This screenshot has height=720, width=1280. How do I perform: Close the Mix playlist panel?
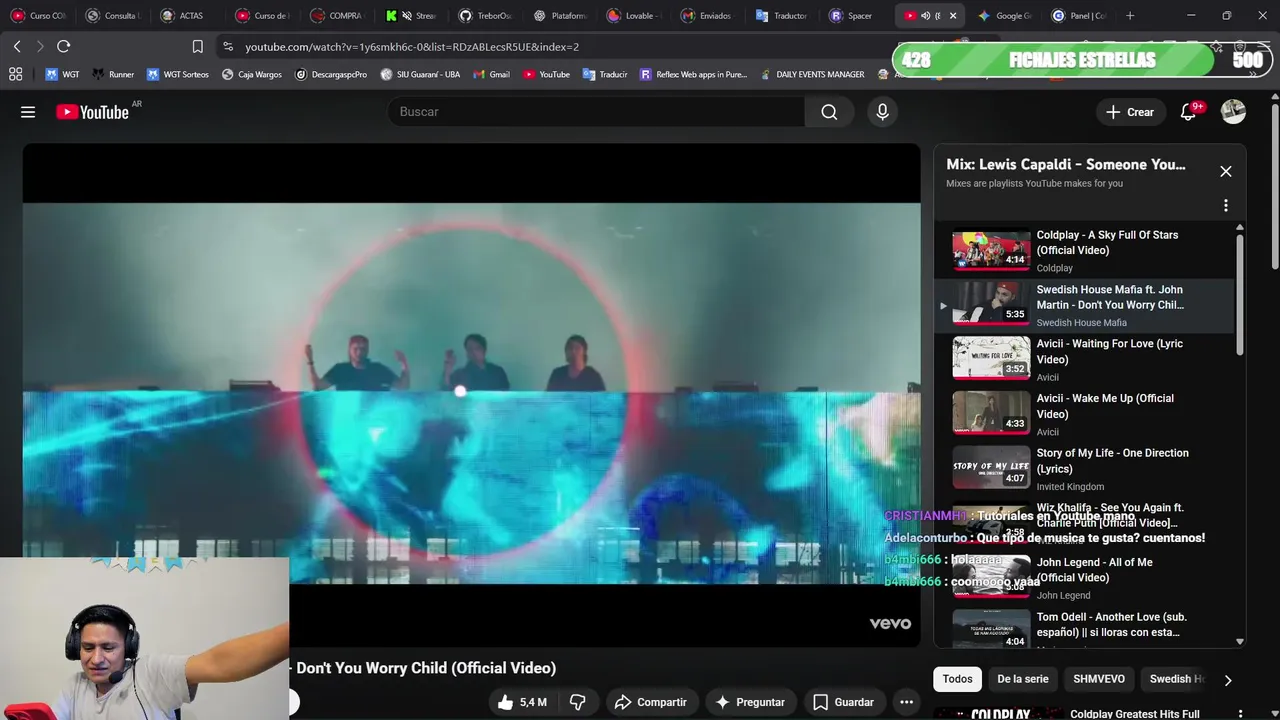(1225, 171)
